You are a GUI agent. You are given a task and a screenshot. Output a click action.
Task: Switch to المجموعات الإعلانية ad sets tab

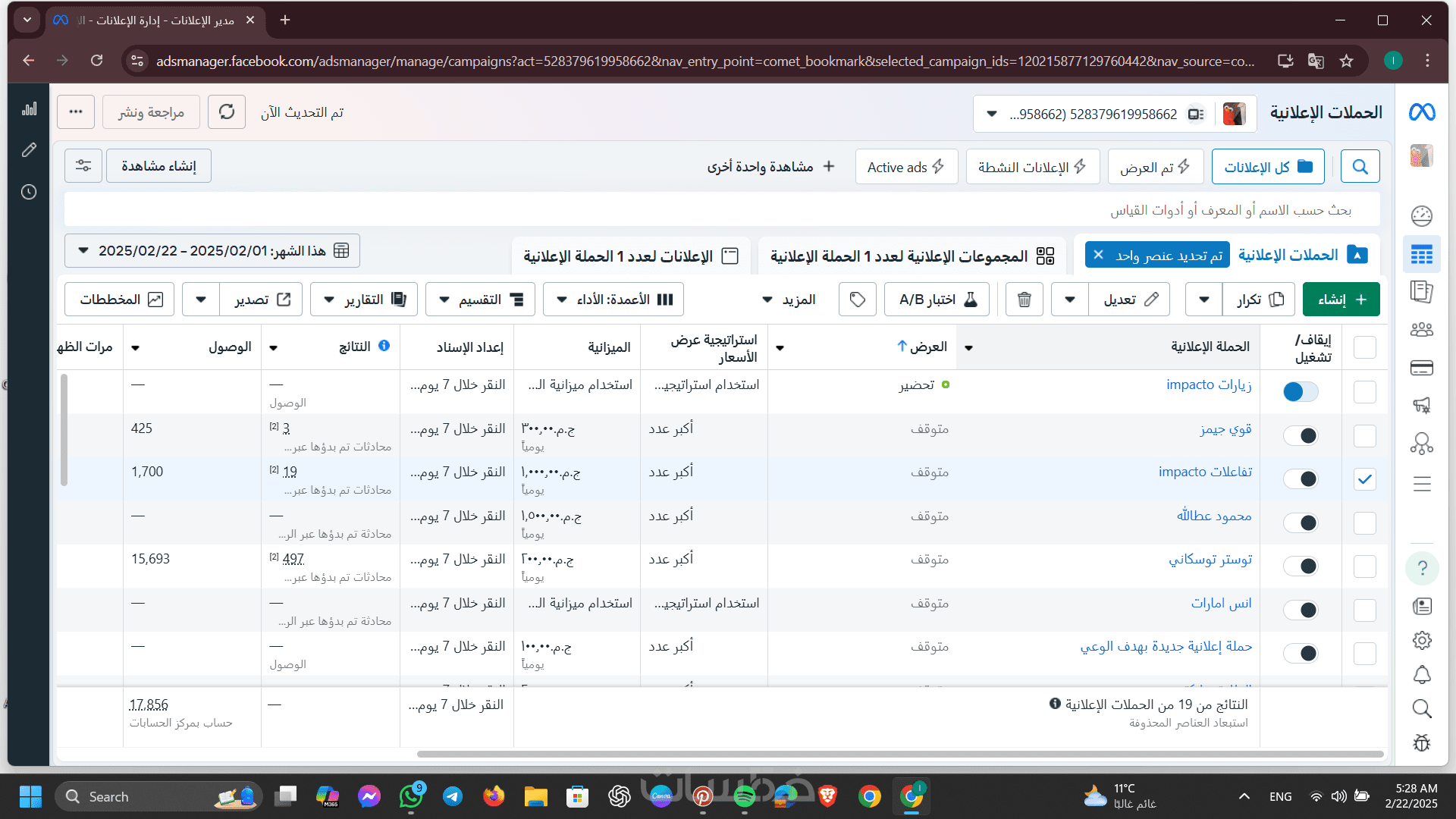[912, 256]
